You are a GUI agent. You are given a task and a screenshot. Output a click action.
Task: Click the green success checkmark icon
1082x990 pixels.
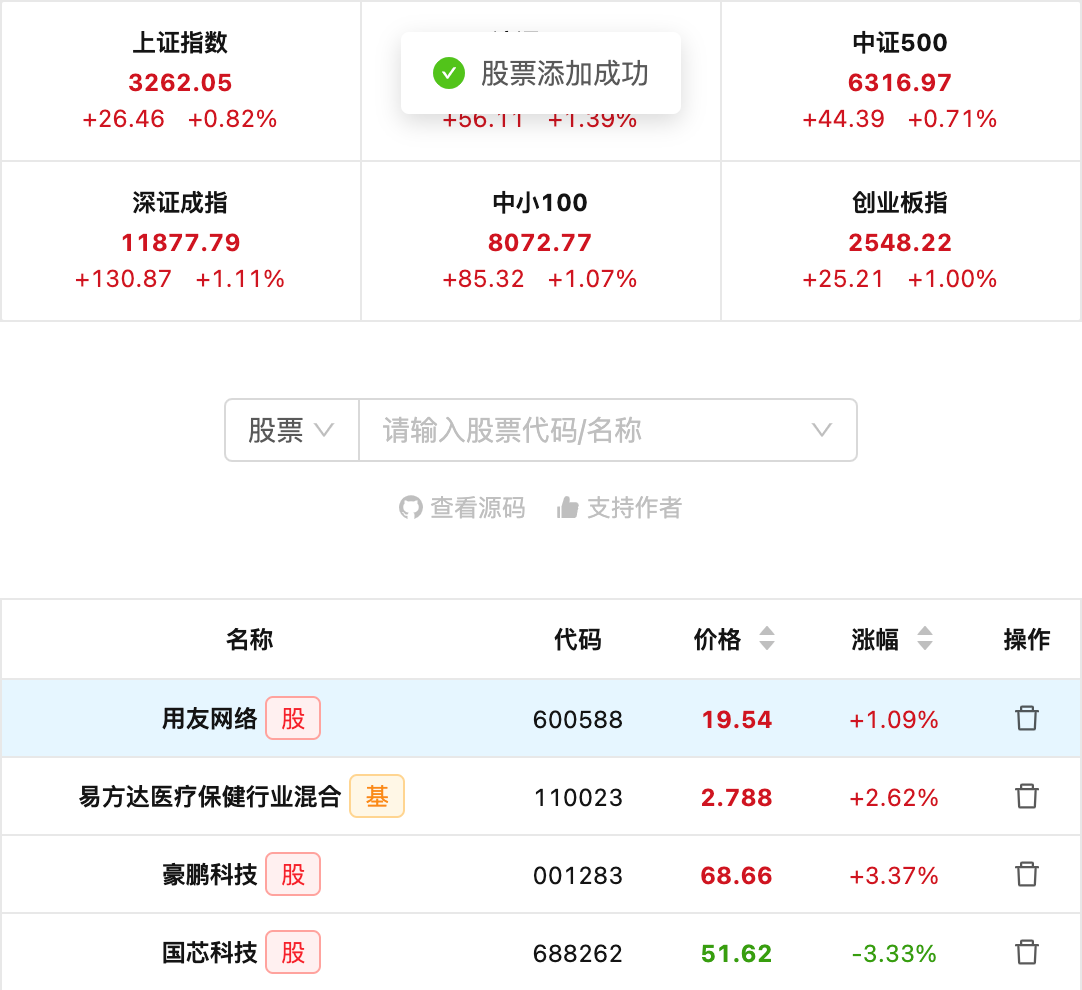point(449,73)
